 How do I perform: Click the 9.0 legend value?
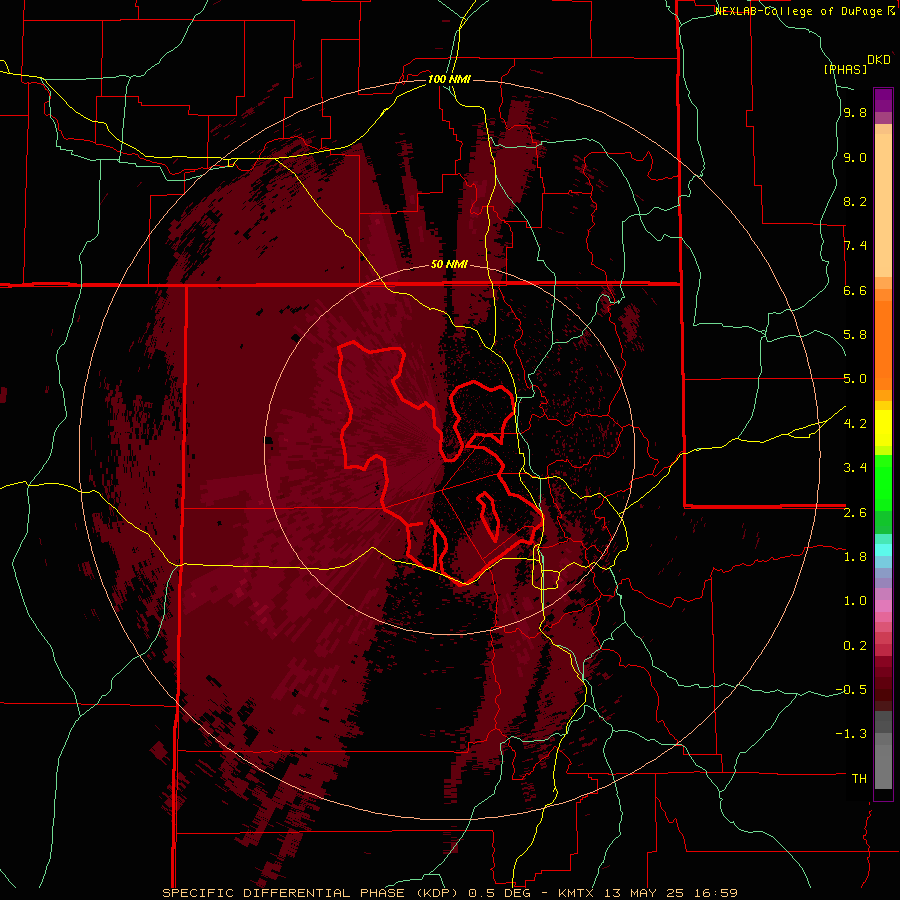point(855,157)
